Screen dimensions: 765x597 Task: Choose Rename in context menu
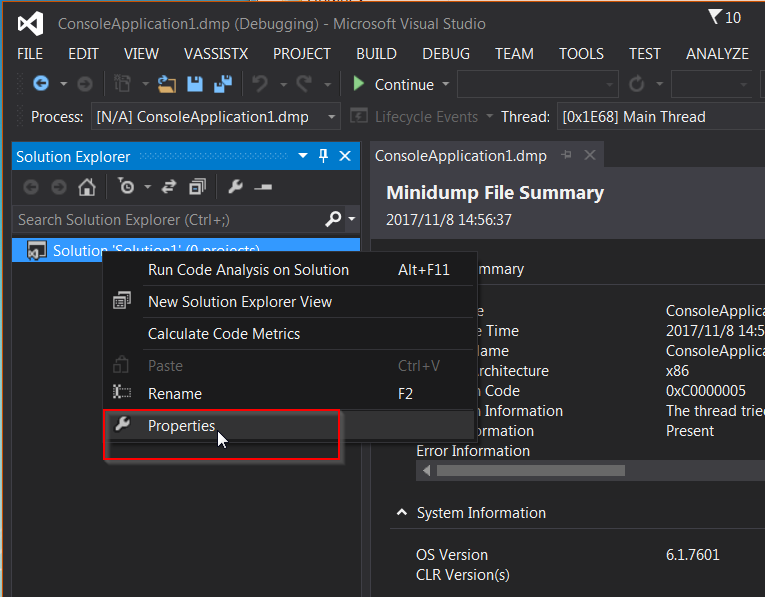(290, 394)
